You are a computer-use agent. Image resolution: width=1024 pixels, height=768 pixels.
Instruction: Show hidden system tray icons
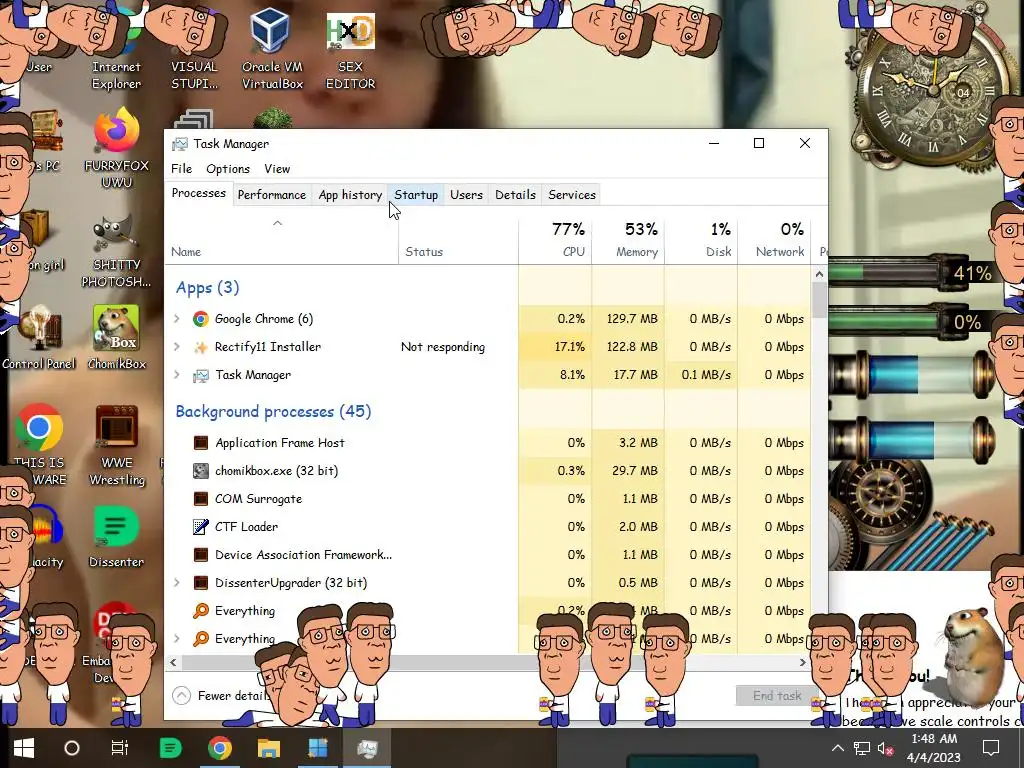(x=837, y=748)
